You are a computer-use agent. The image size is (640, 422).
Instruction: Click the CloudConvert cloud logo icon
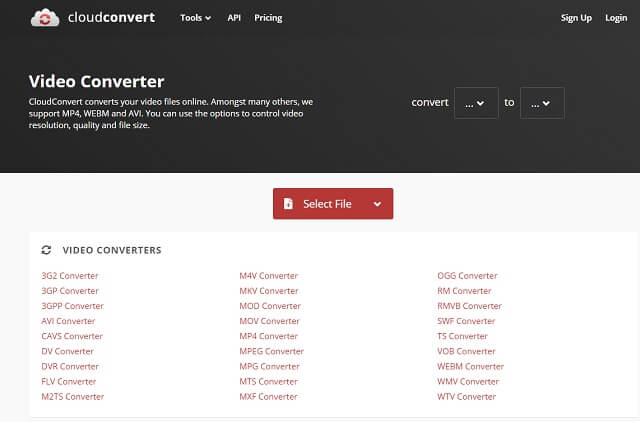(x=45, y=18)
